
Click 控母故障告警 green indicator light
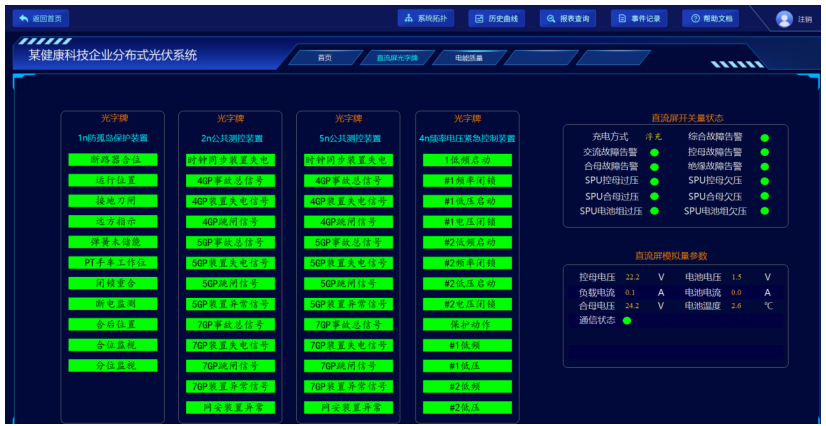(x=764, y=153)
